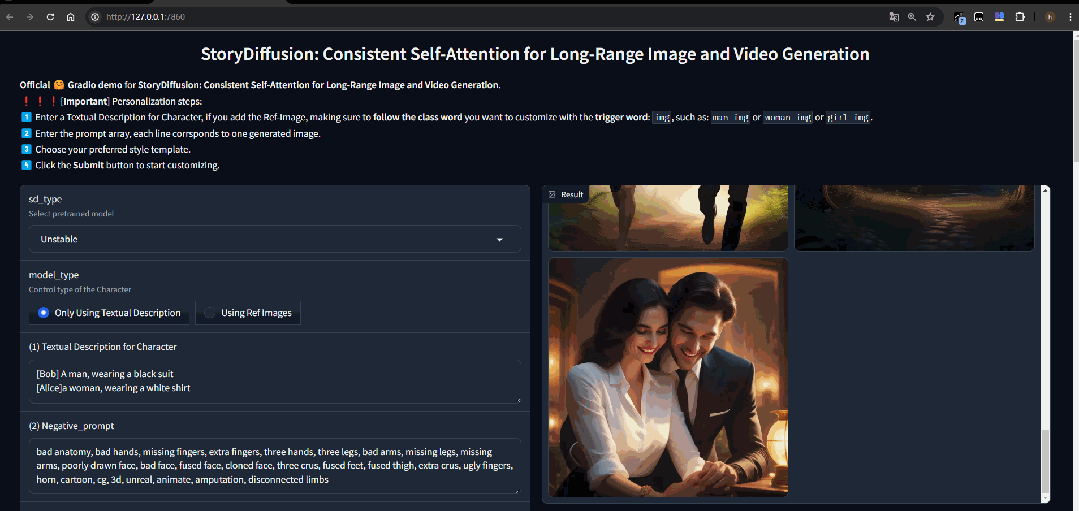The width and height of the screenshot is (1079, 511).
Task: Edit the Negative_prompt textbox
Action: pos(275,466)
